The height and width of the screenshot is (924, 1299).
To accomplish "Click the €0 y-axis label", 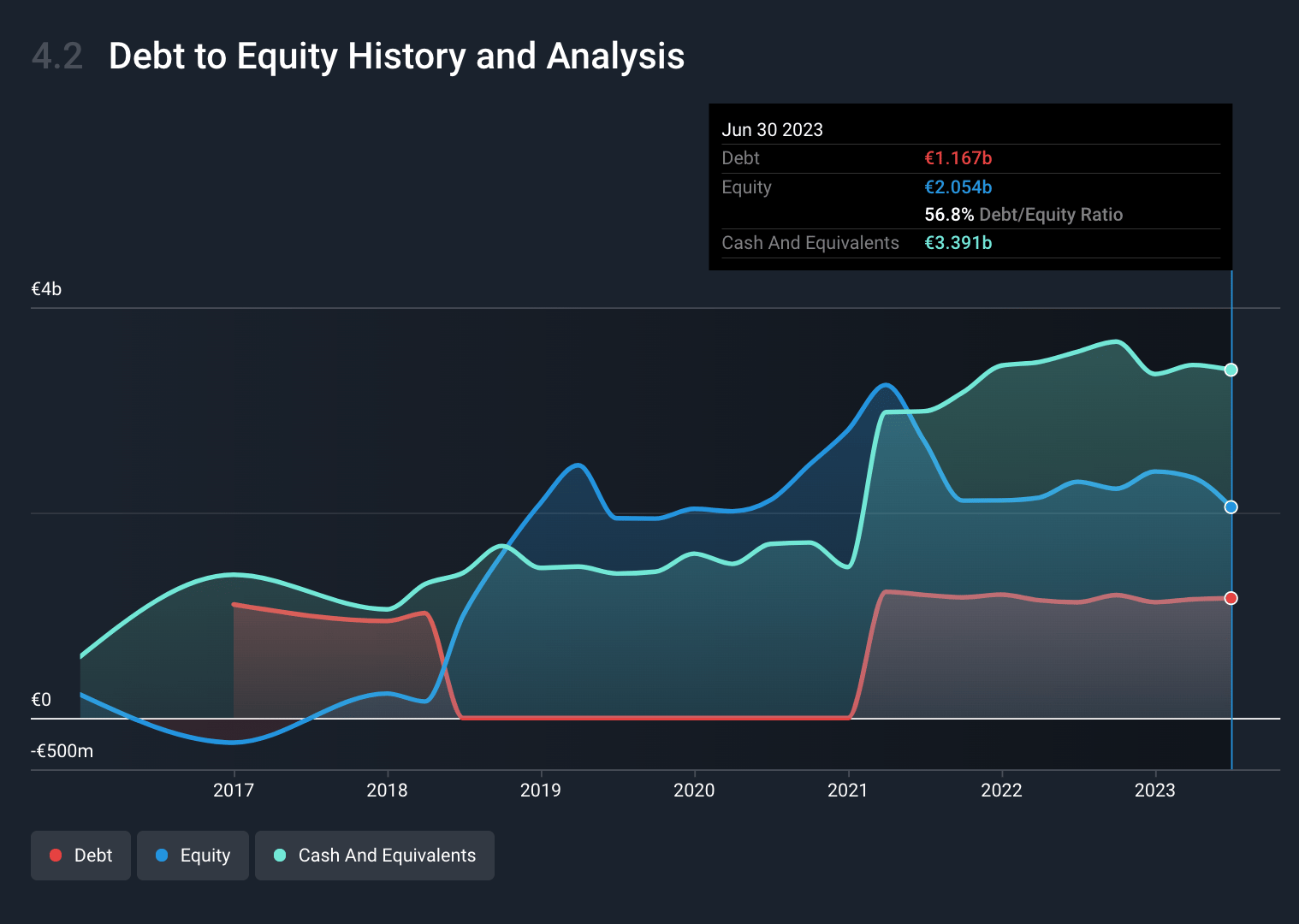I will (41, 700).
